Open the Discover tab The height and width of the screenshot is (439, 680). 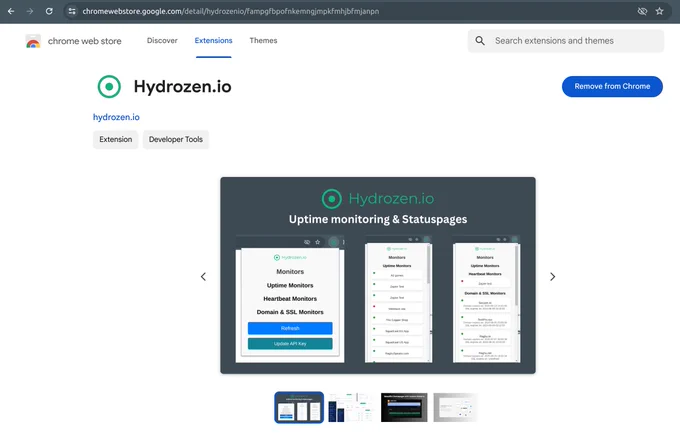point(162,40)
